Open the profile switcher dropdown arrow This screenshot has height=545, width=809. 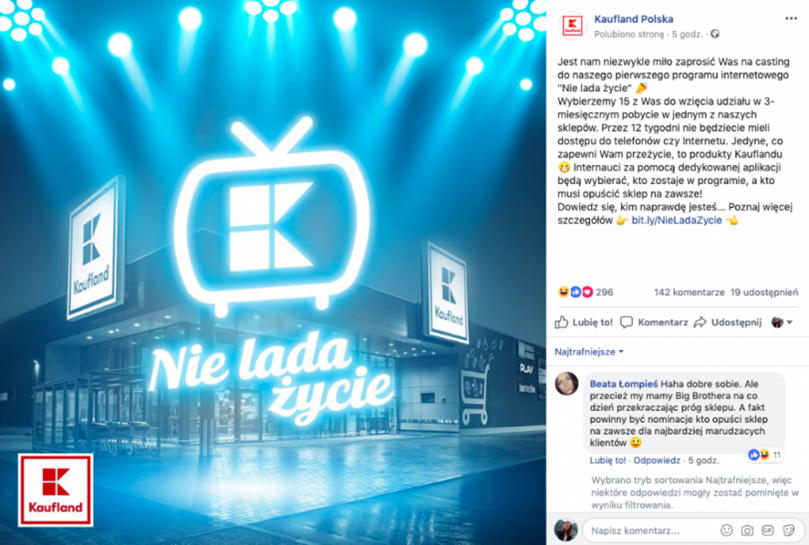click(789, 323)
